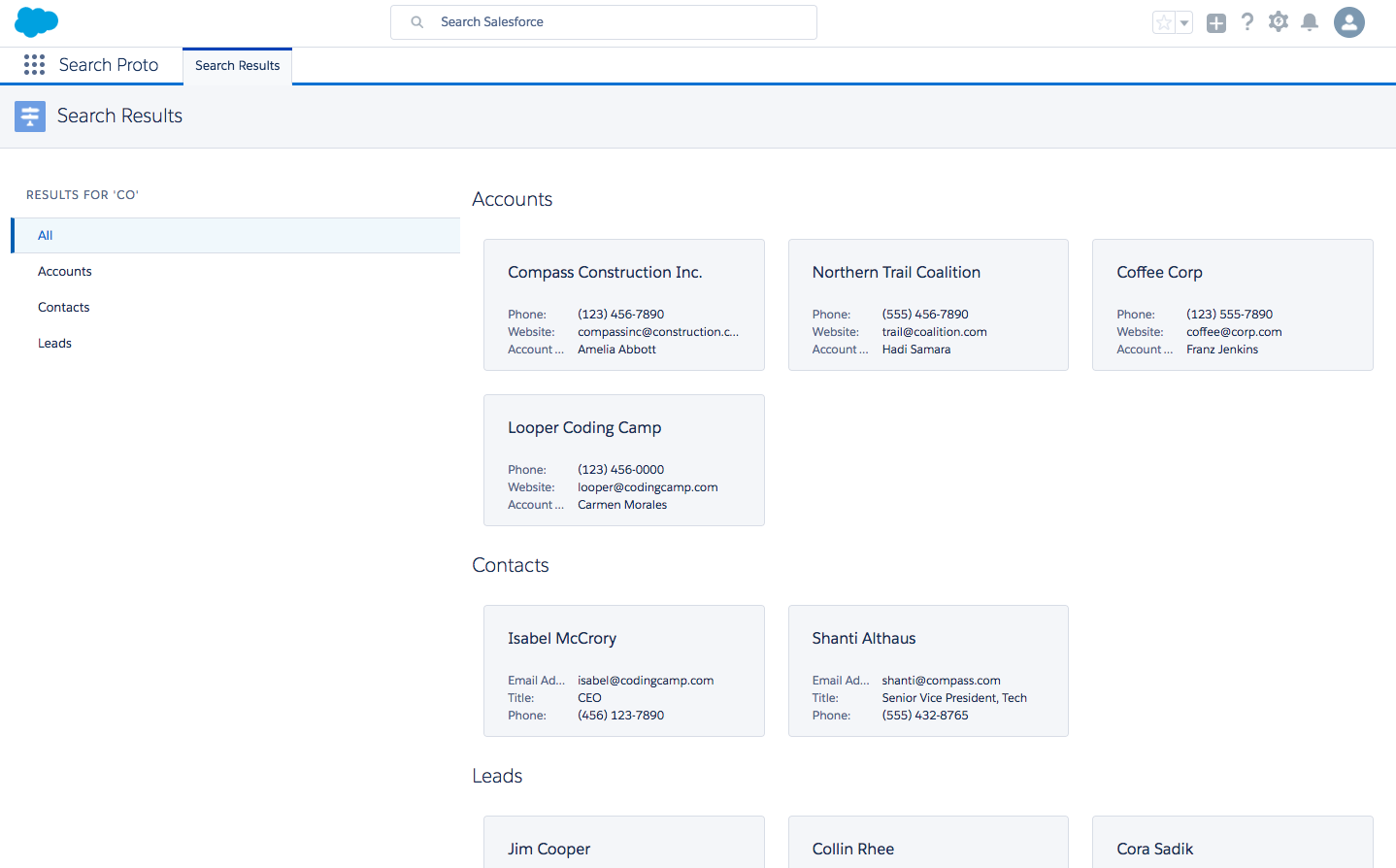Click account owner Franz Jenkins
Image resolution: width=1396 pixels, height=868 pixels.
tap(1222, 350)
